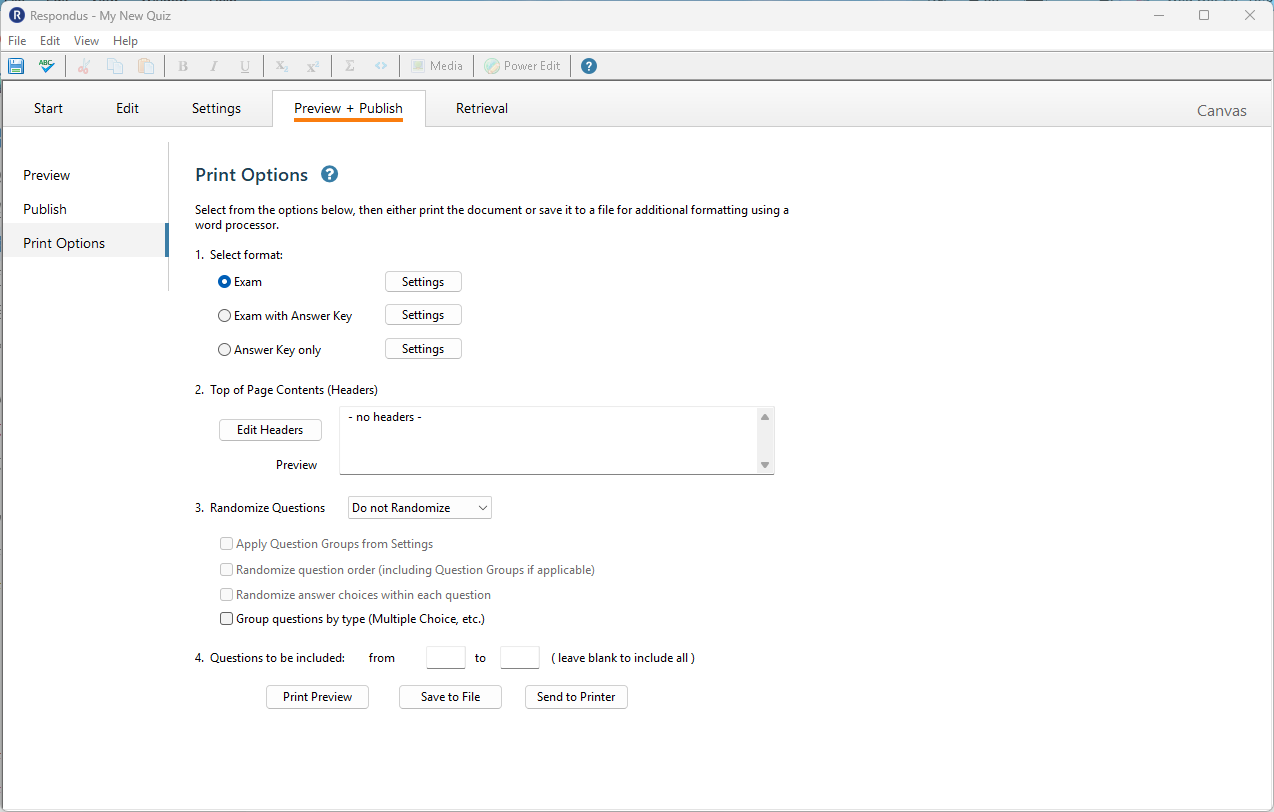
Task: Open the Print Options help icon
Action: [x=329, y=174]
